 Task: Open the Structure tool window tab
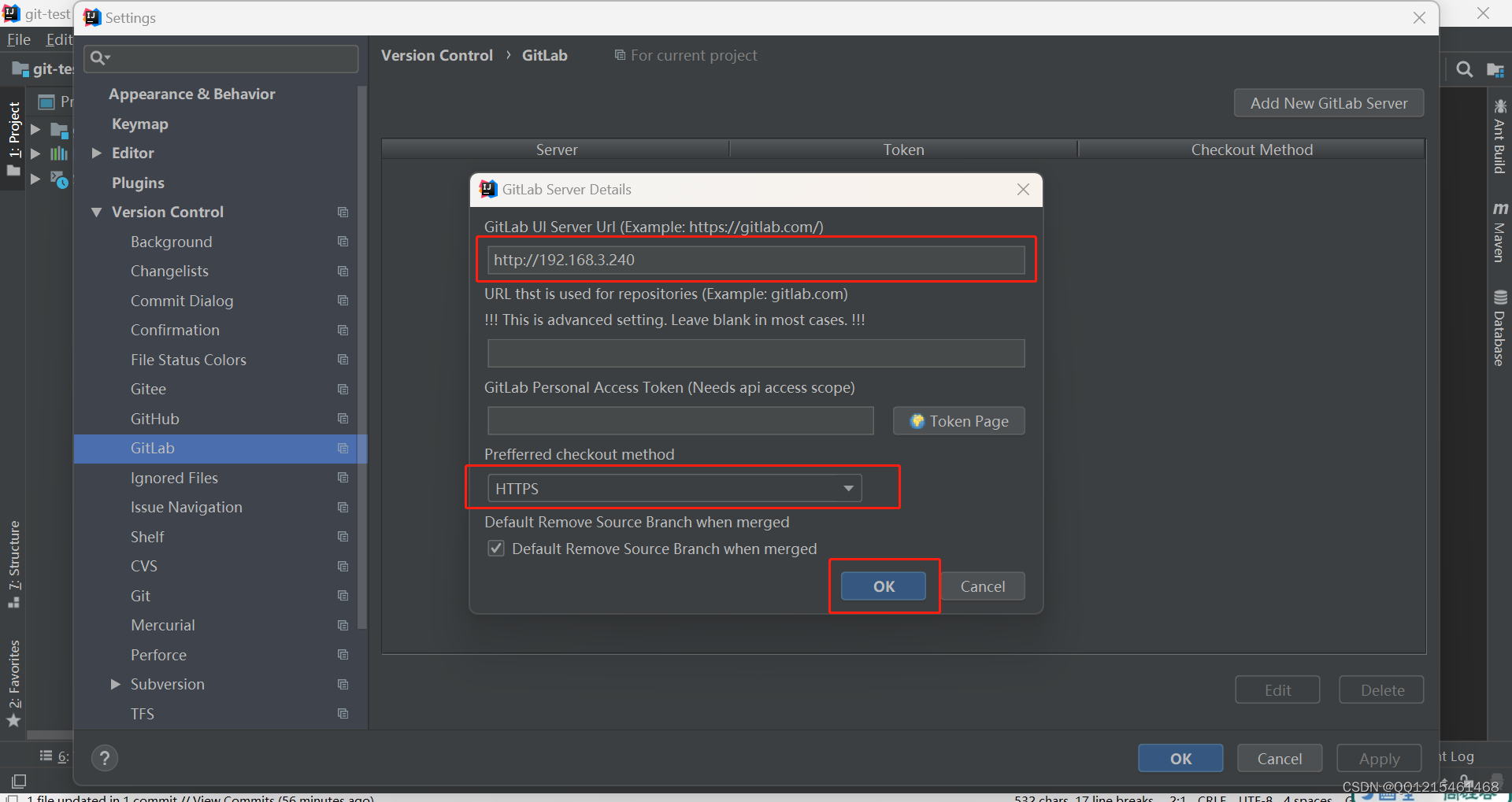(x=13, y=564)
